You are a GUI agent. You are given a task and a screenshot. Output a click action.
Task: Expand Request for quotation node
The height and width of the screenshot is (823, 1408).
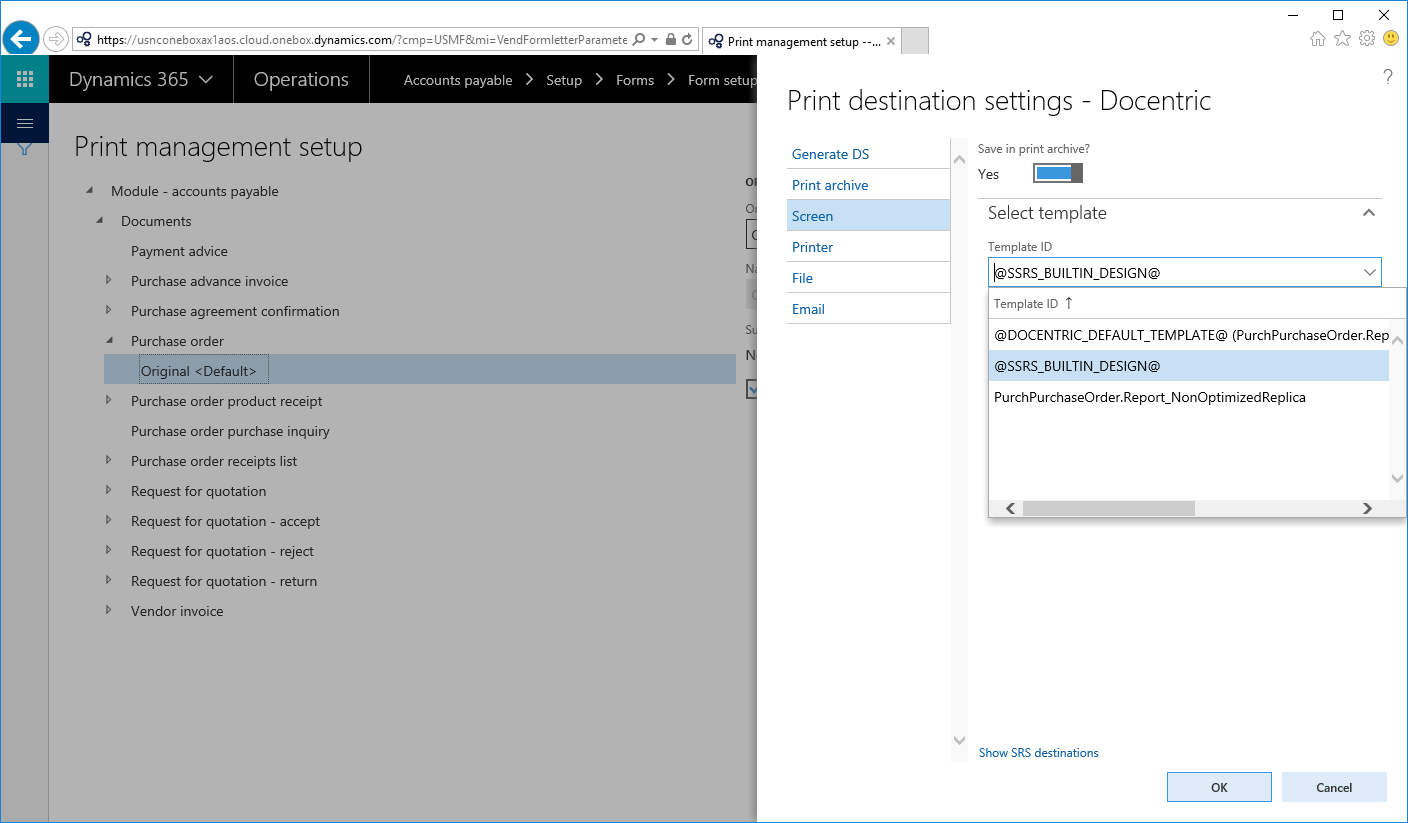[109, 491]
